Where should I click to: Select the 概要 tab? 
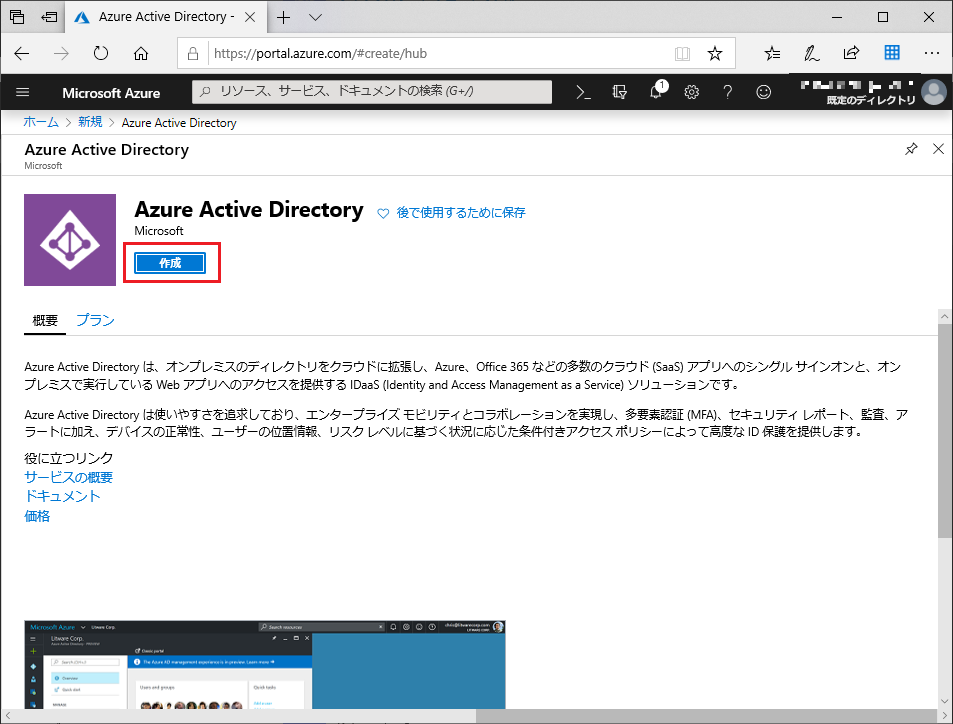45,320
